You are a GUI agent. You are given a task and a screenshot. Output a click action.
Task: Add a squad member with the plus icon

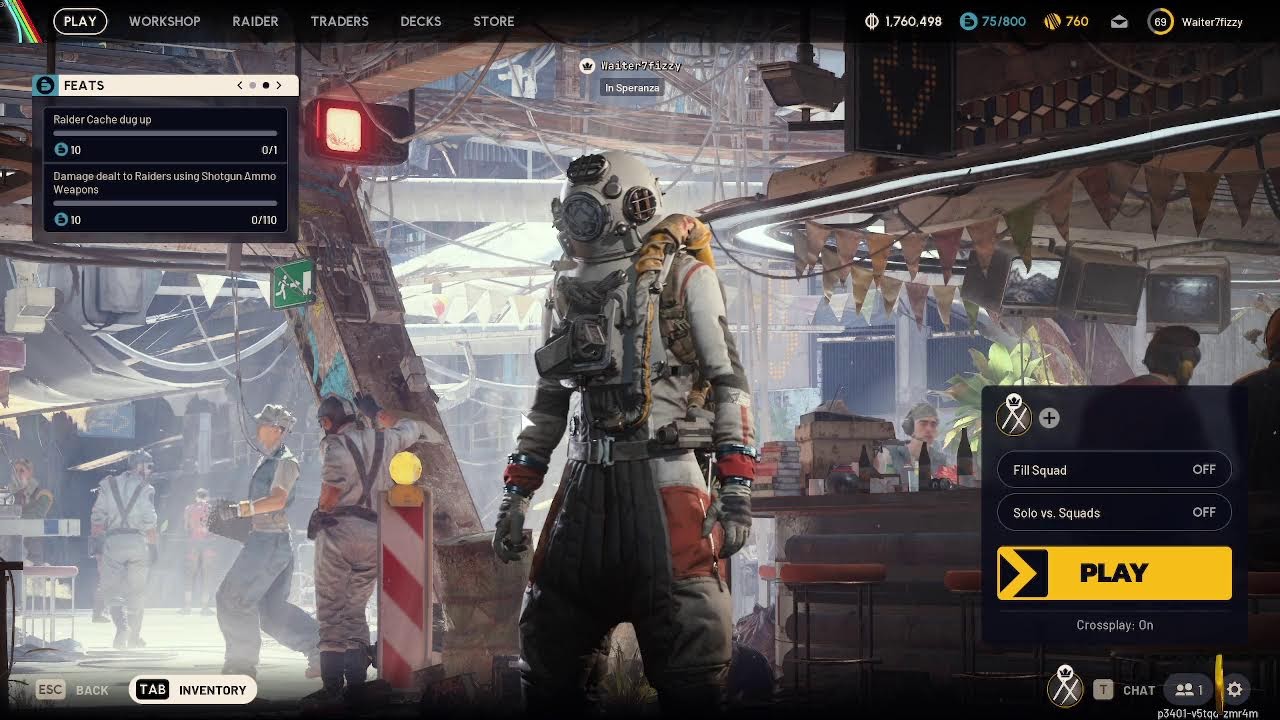[1049, 418]
